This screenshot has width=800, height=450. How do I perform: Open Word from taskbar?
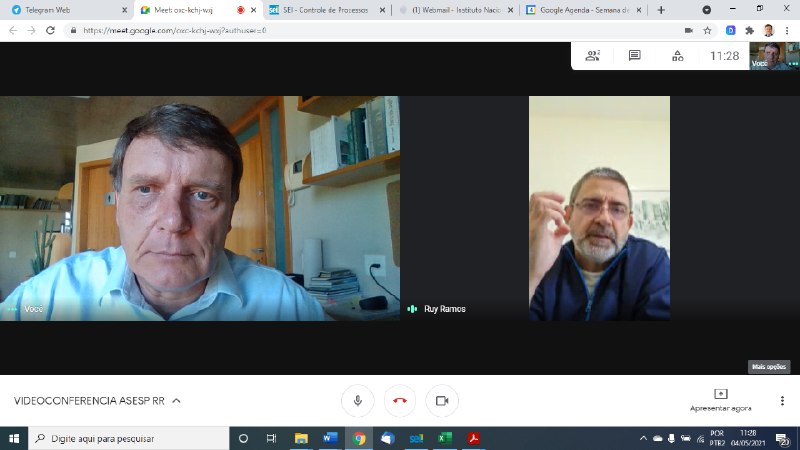pyautogui.click(x=330, y=438)
